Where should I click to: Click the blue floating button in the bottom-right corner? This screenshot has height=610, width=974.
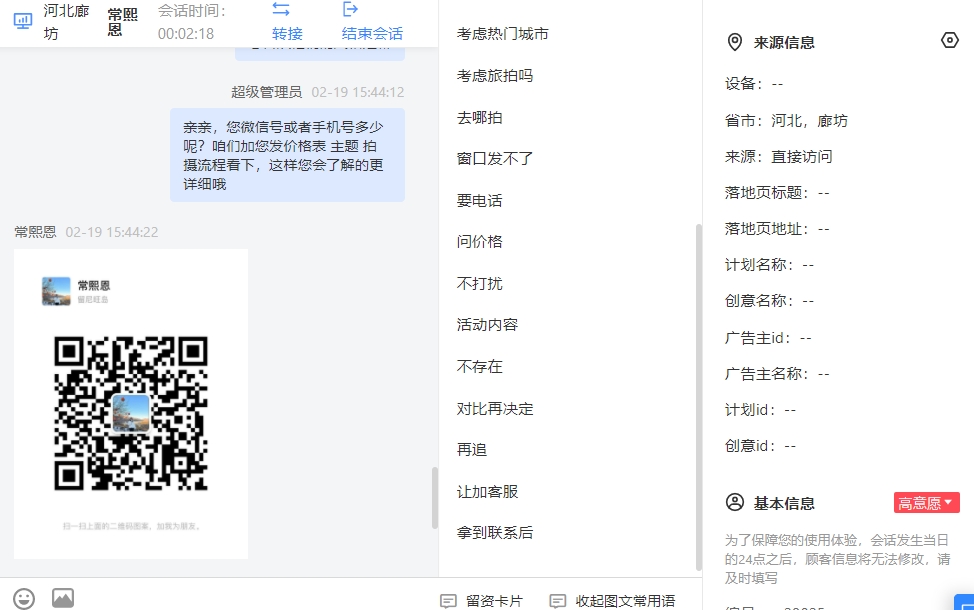tap(964, 603)
